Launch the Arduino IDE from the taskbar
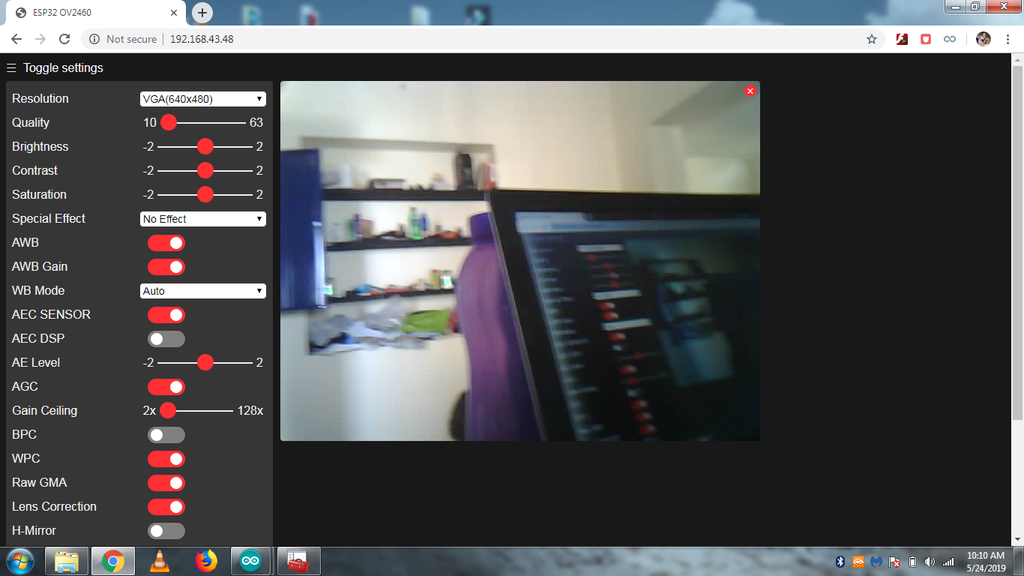This screenshot has height=576, width=1024. (x=250, y=561)
